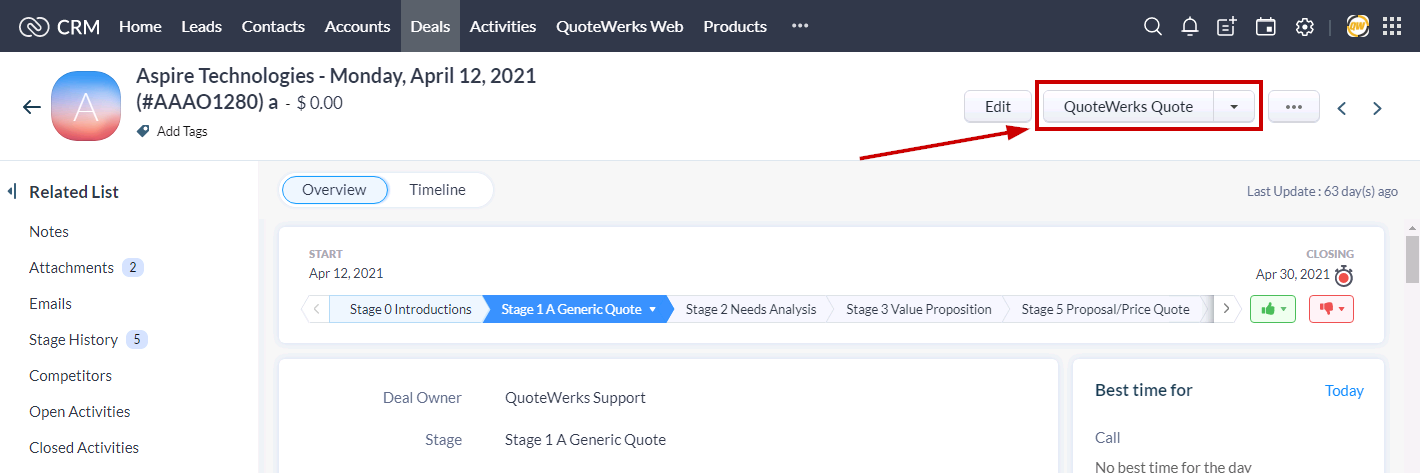Open the Products module tab
Image resolution: width=1420 pixels, height=473 pixels.
pyautogui.click(x=735, y=27)
